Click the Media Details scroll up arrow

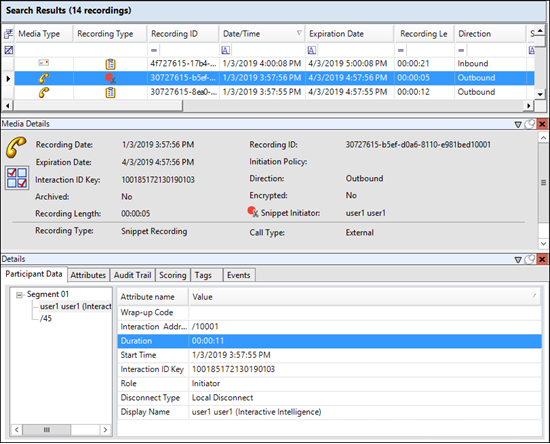(x=543, y=137)
